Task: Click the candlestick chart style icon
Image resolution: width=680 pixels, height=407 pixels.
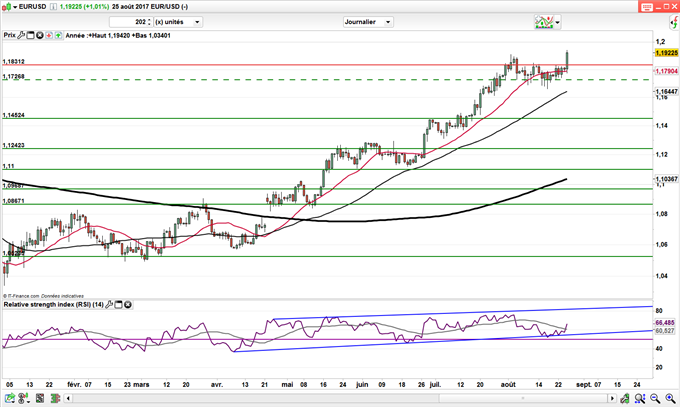Action: pyautogui.click(x=6, y=7)
